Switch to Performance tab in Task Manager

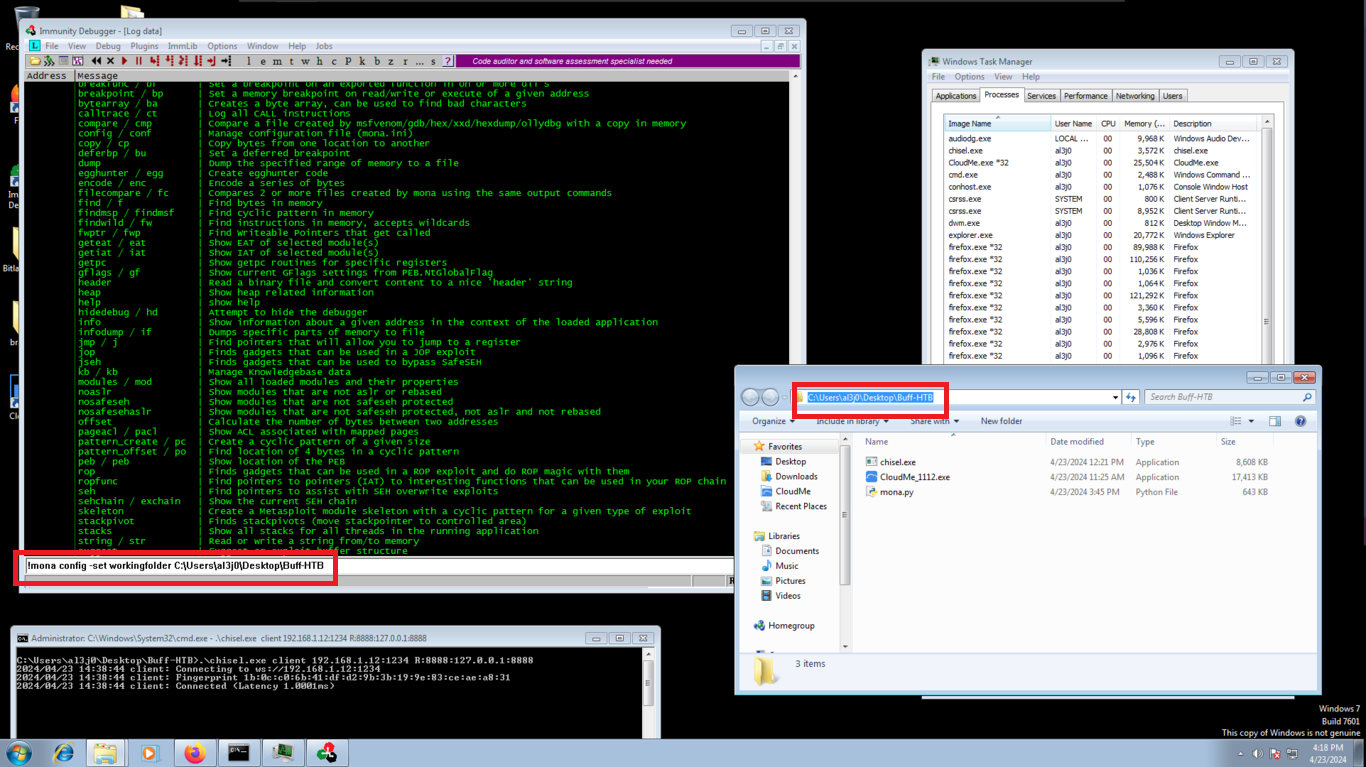[1085, 96]
